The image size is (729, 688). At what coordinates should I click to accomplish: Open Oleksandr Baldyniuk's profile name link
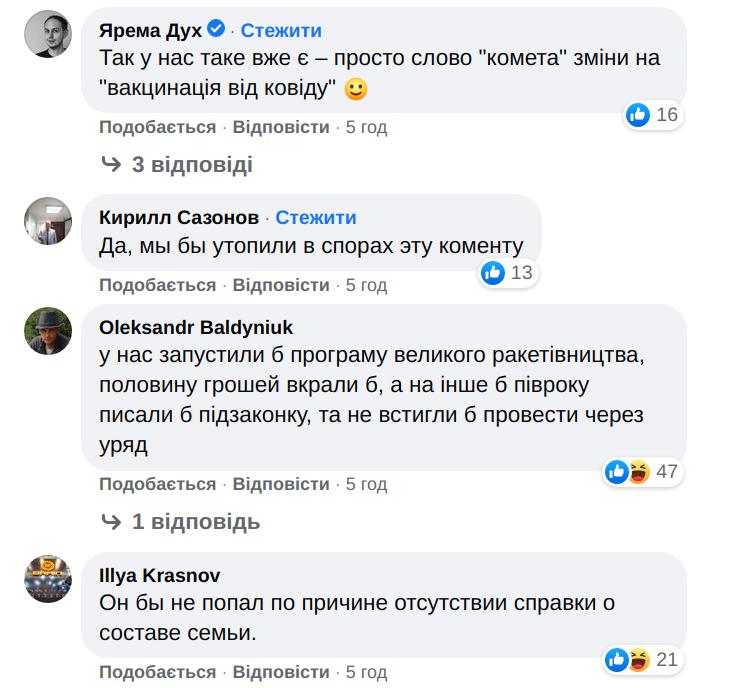(x=197, y=327)
